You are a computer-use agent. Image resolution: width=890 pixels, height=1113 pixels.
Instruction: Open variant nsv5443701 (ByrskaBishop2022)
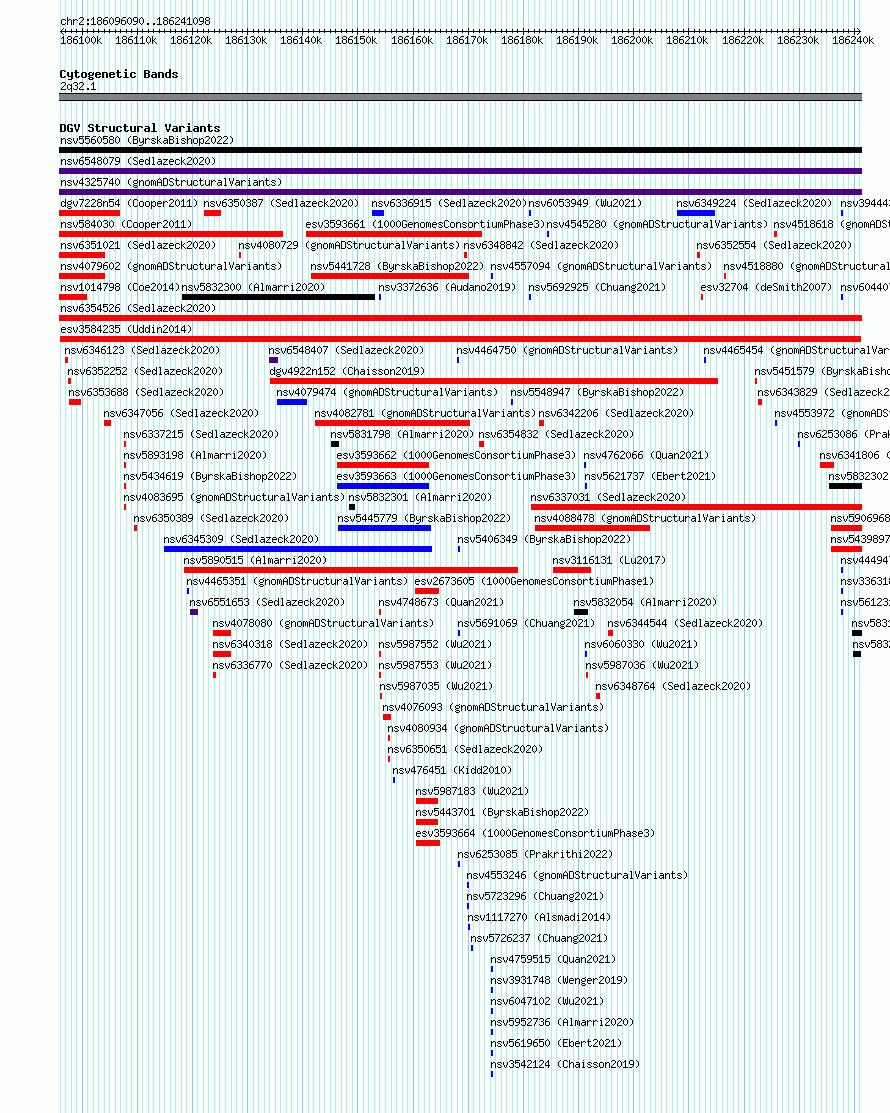click(502, 812)
